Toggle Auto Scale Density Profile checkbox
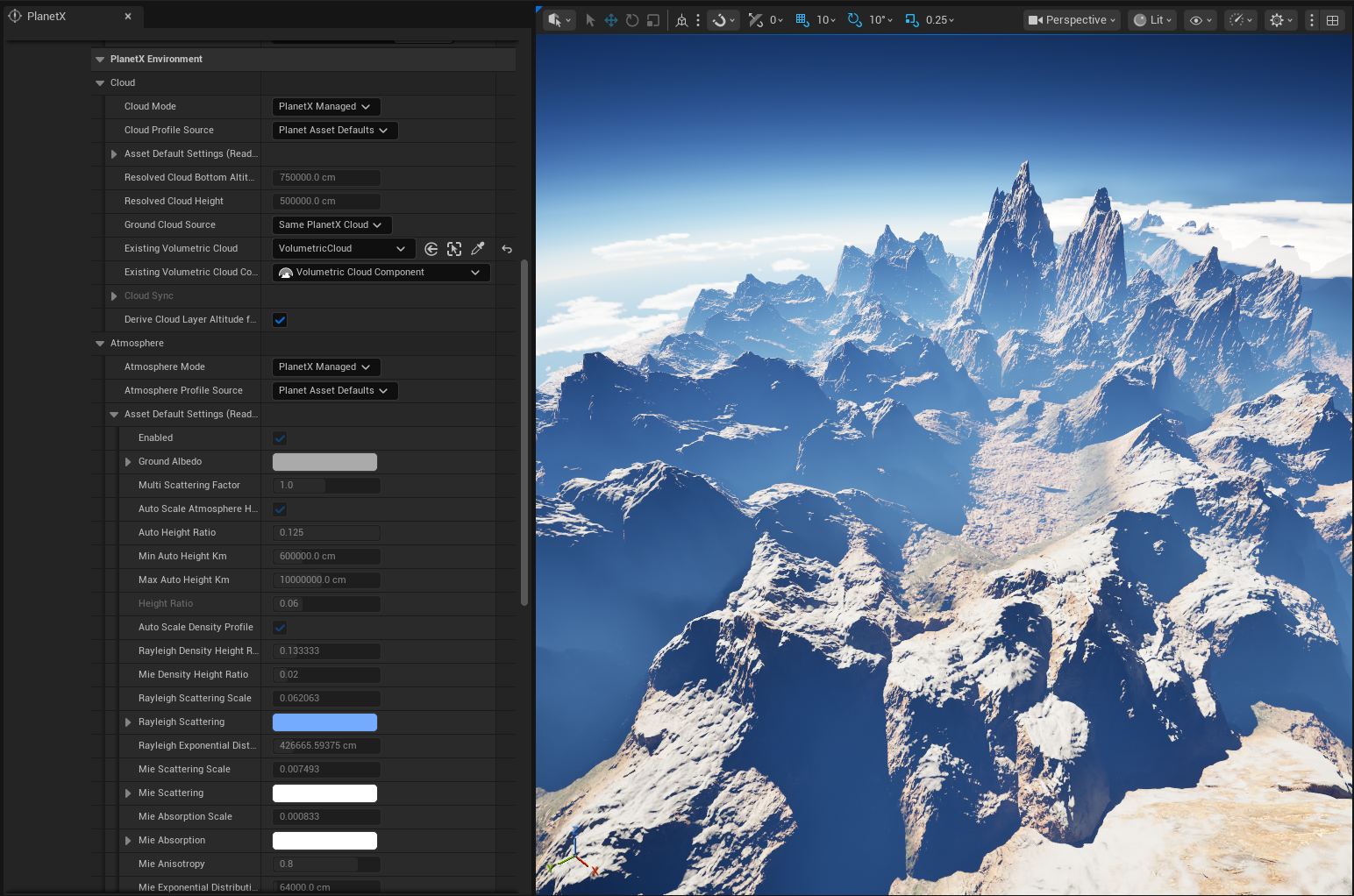 [x=280, y=628]
